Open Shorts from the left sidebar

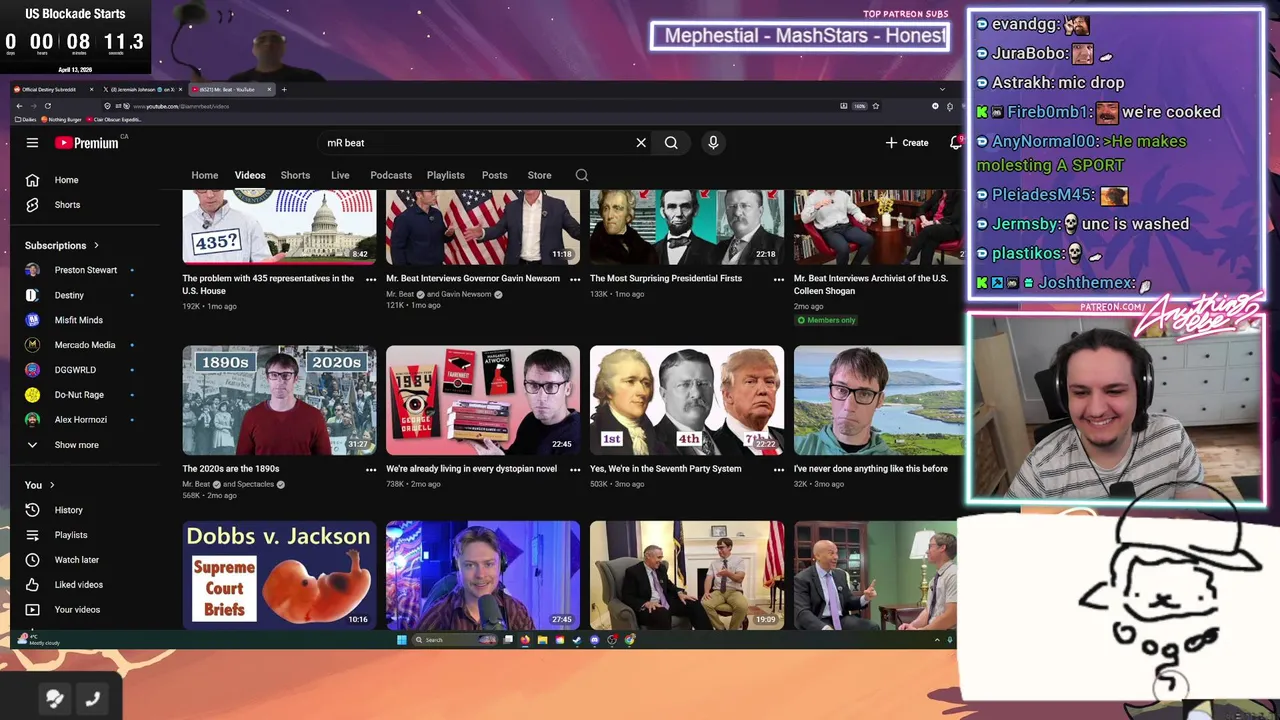pos(67,205)
